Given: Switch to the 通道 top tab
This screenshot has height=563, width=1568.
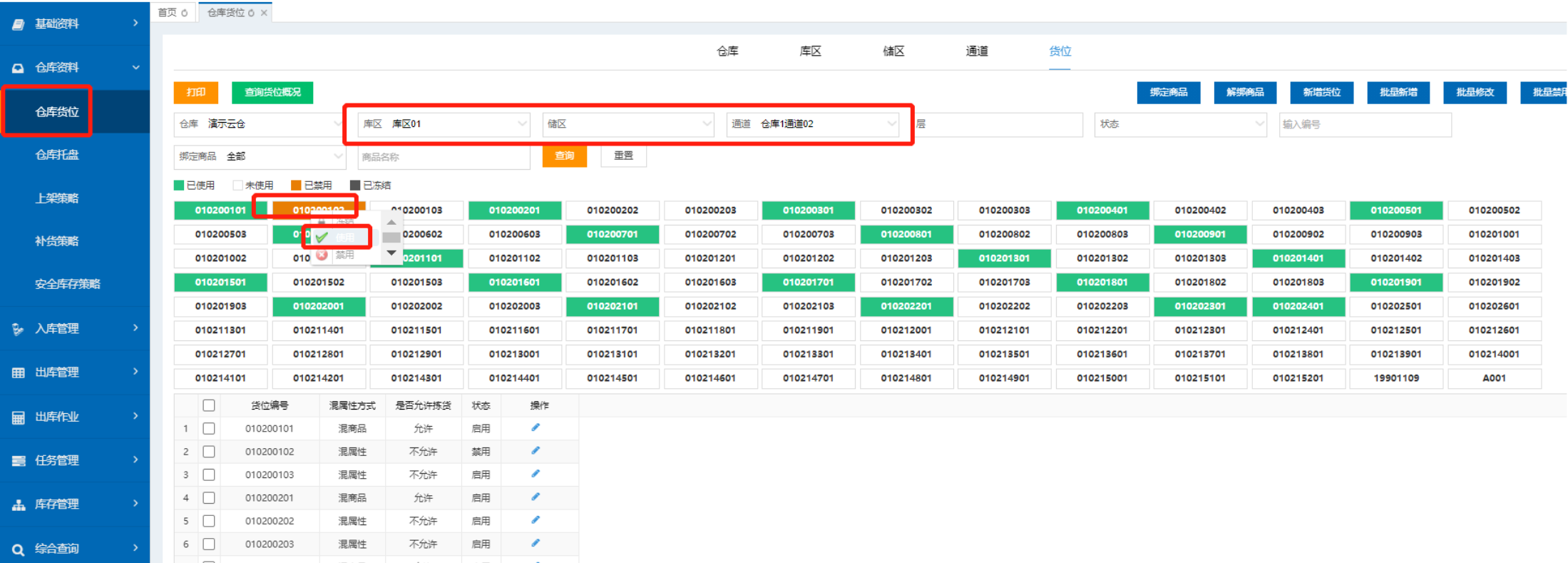Looking at the screenshot, I should (977, 51).
